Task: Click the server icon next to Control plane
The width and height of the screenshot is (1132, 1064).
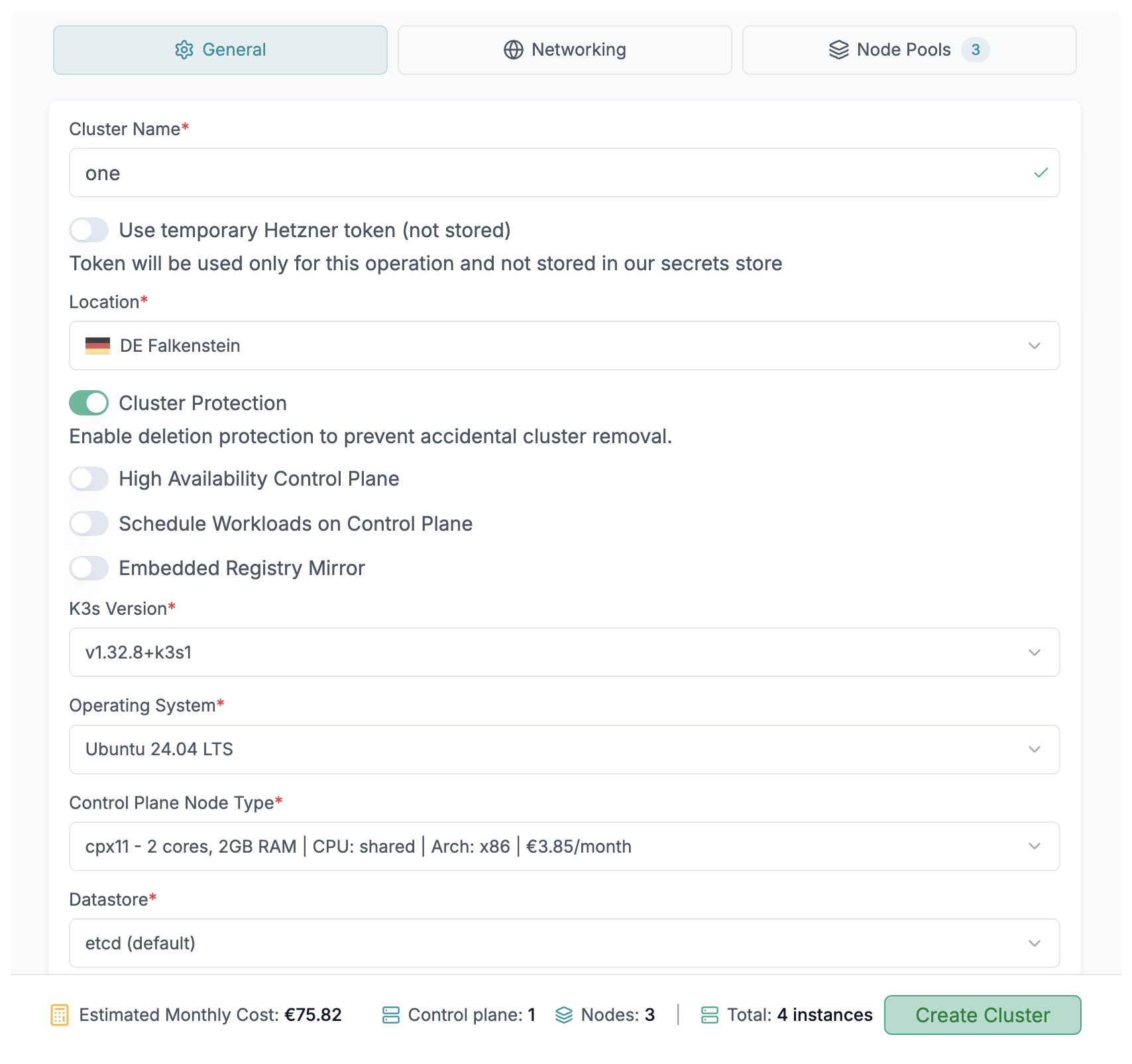Action: tap(391, 1015)
